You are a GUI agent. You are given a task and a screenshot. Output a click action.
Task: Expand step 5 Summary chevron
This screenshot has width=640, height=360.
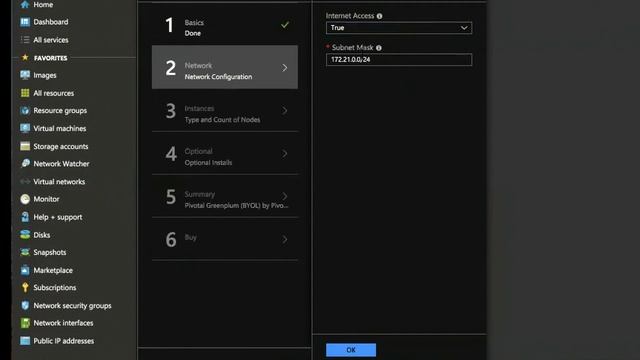[285, 196]
